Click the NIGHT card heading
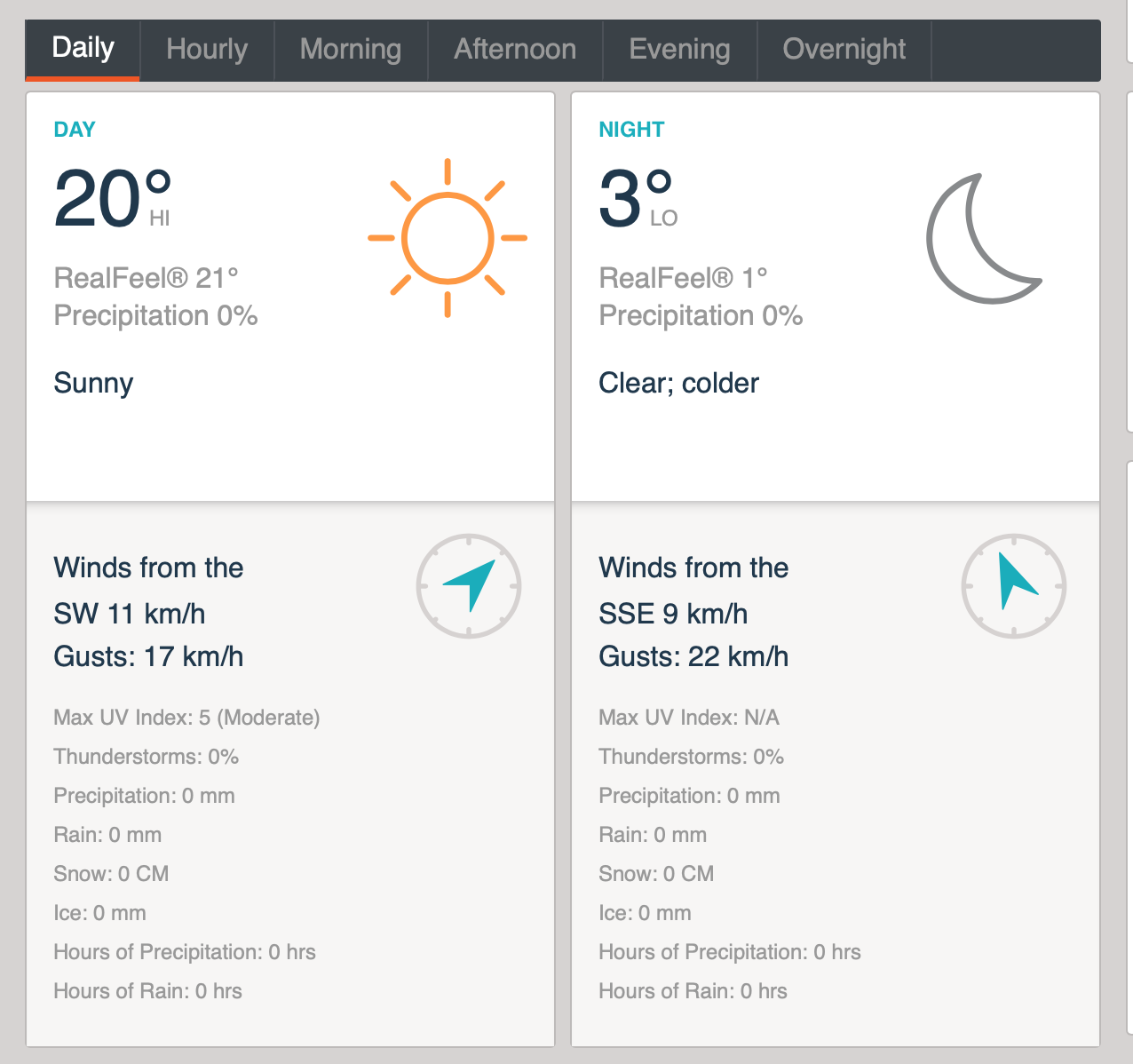 click(631, 130)
